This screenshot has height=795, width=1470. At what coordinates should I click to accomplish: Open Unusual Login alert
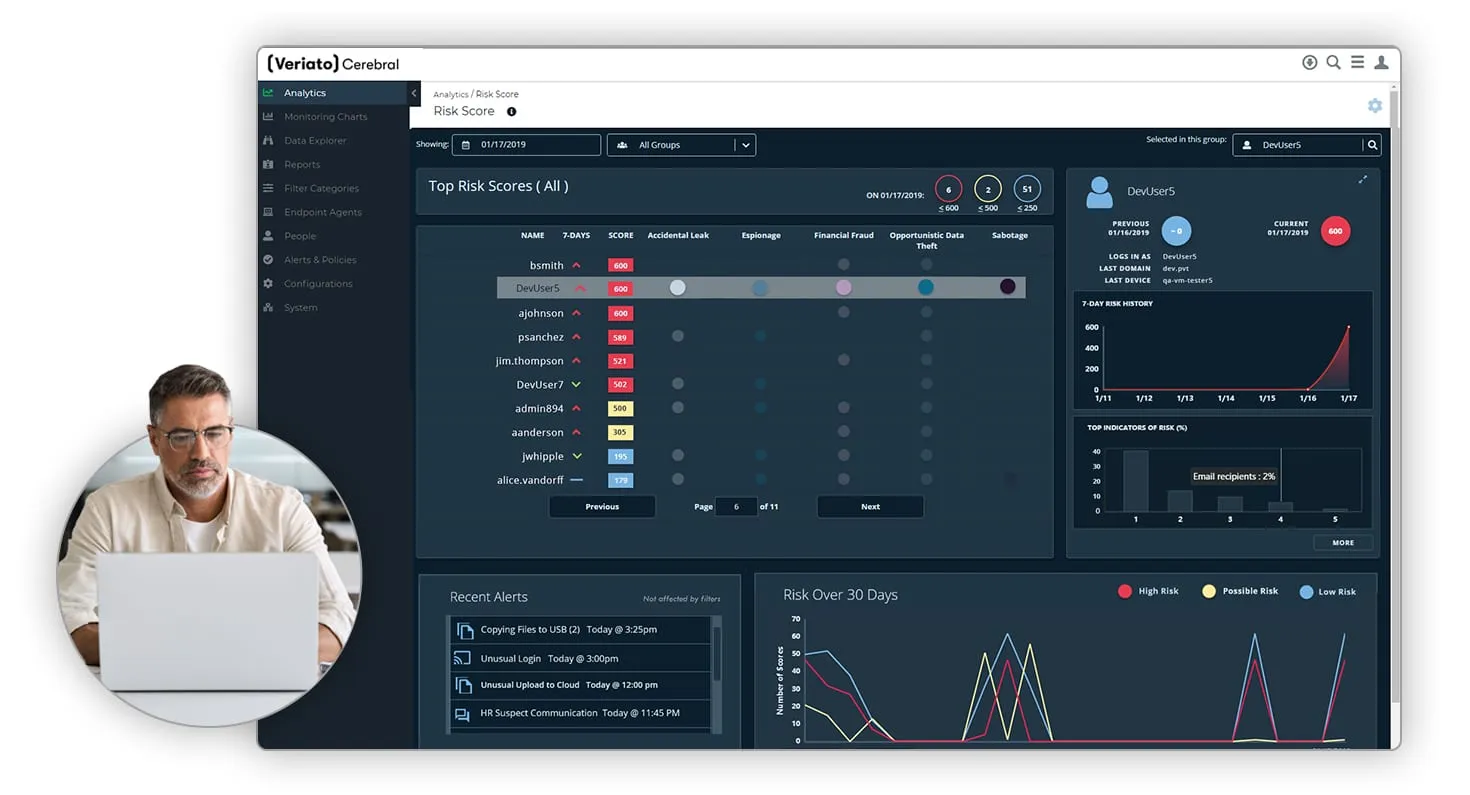[579, 658]
